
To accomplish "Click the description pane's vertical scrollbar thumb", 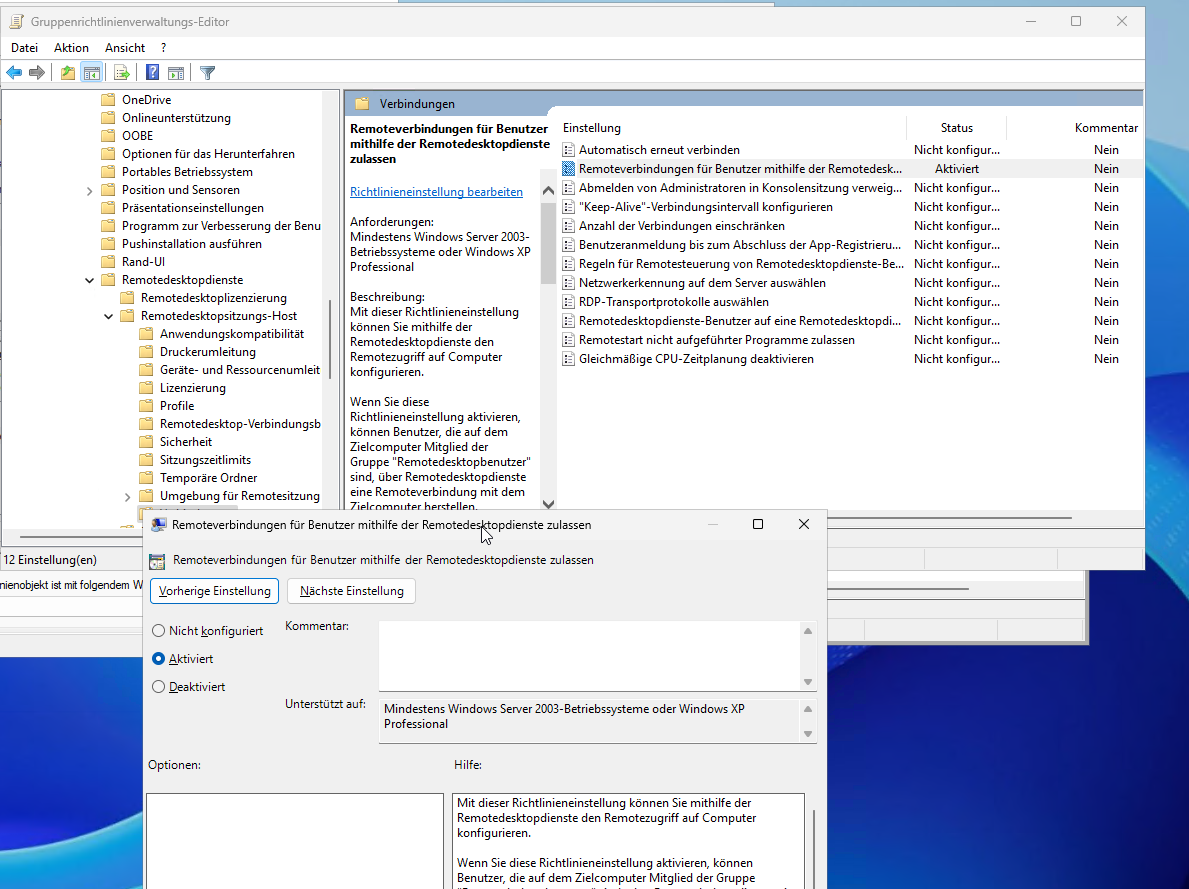I will point(547,242).
